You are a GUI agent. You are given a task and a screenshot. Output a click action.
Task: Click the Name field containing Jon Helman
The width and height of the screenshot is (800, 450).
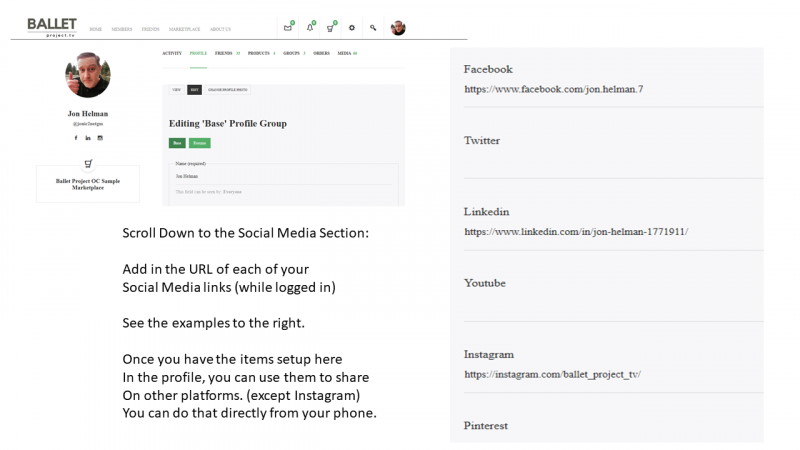(283, 177)
